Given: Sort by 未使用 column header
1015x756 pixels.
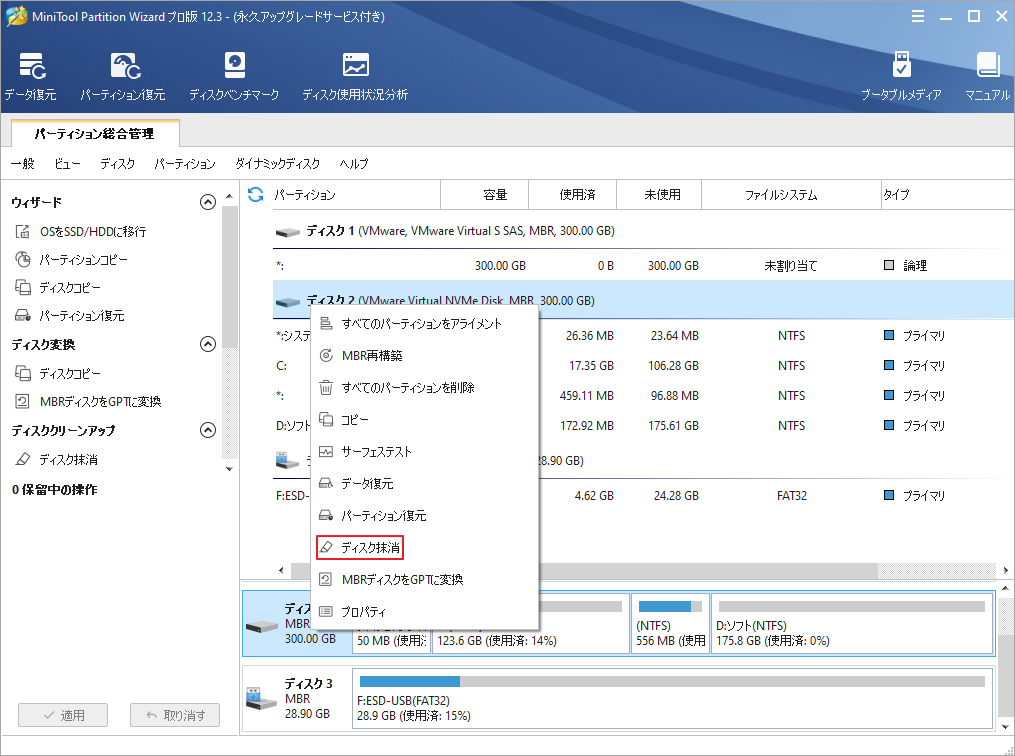Looking at the screenshot, I should [x=659, y=195].
